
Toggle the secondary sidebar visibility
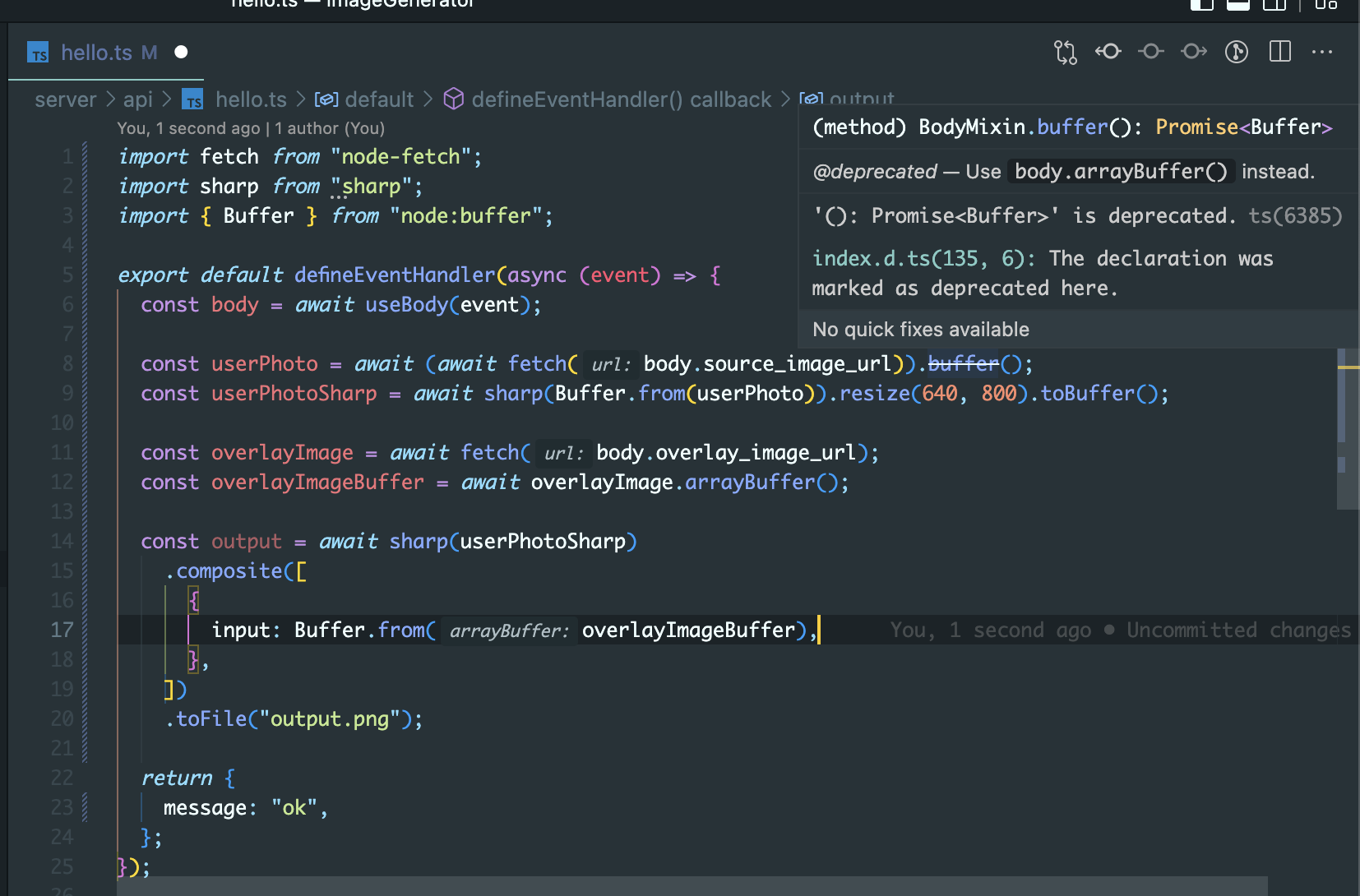1274,5
